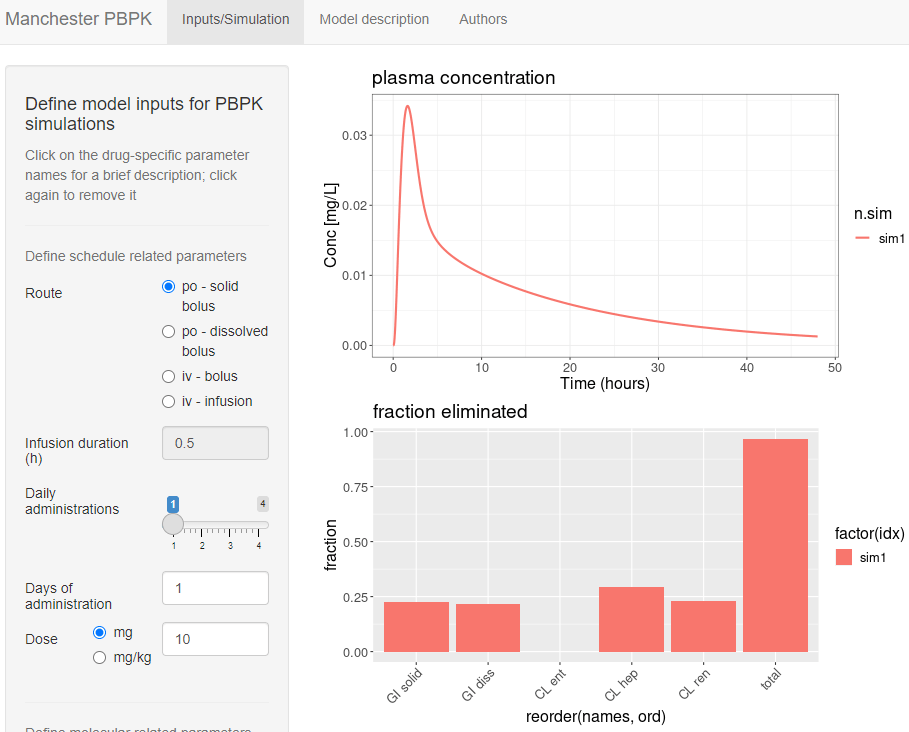Click the sim1 line legend key in plasma plot
This screenshot has width=909, height=732.
tap(862, 238)
